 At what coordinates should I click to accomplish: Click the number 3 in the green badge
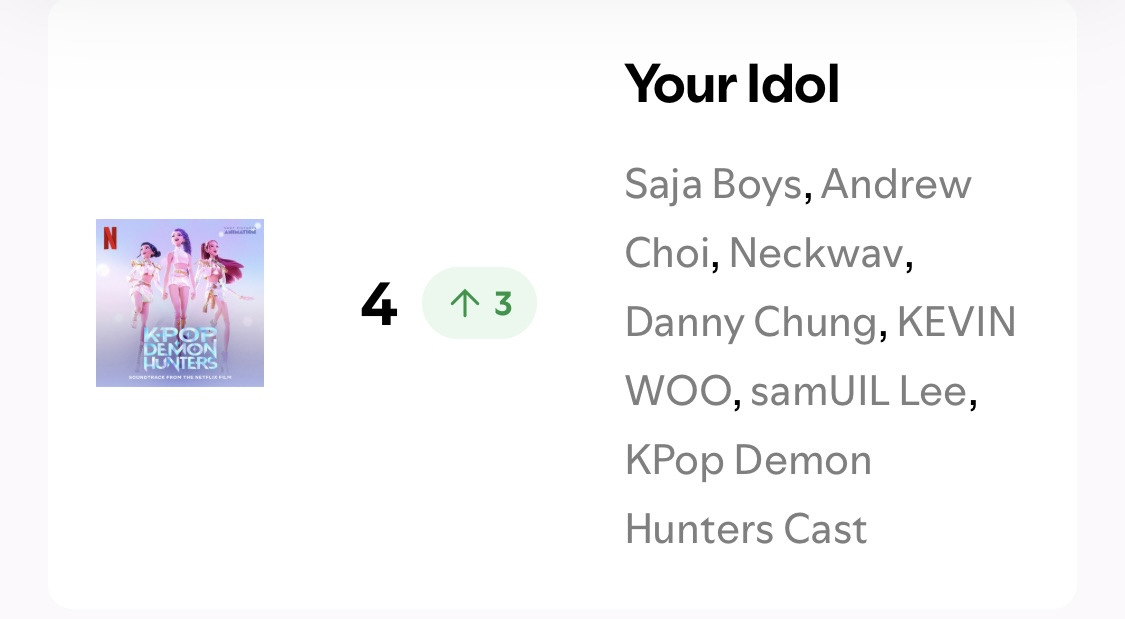502,303
